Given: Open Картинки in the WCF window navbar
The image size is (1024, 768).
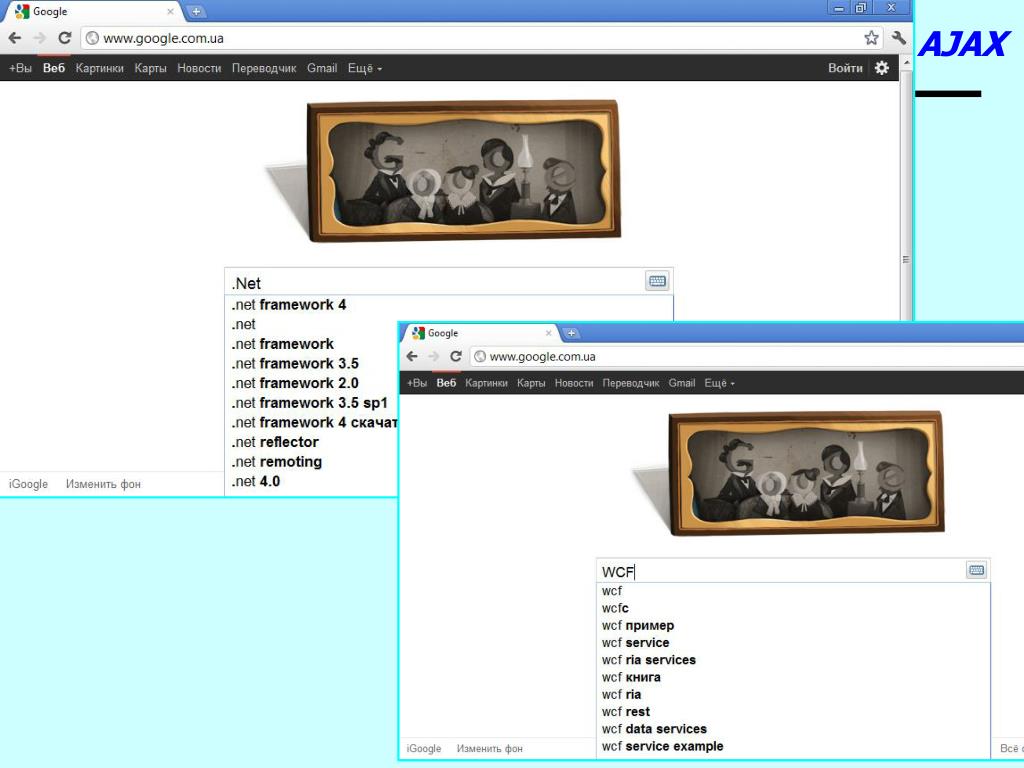Looking at the screenshot, I should (486, 383).
